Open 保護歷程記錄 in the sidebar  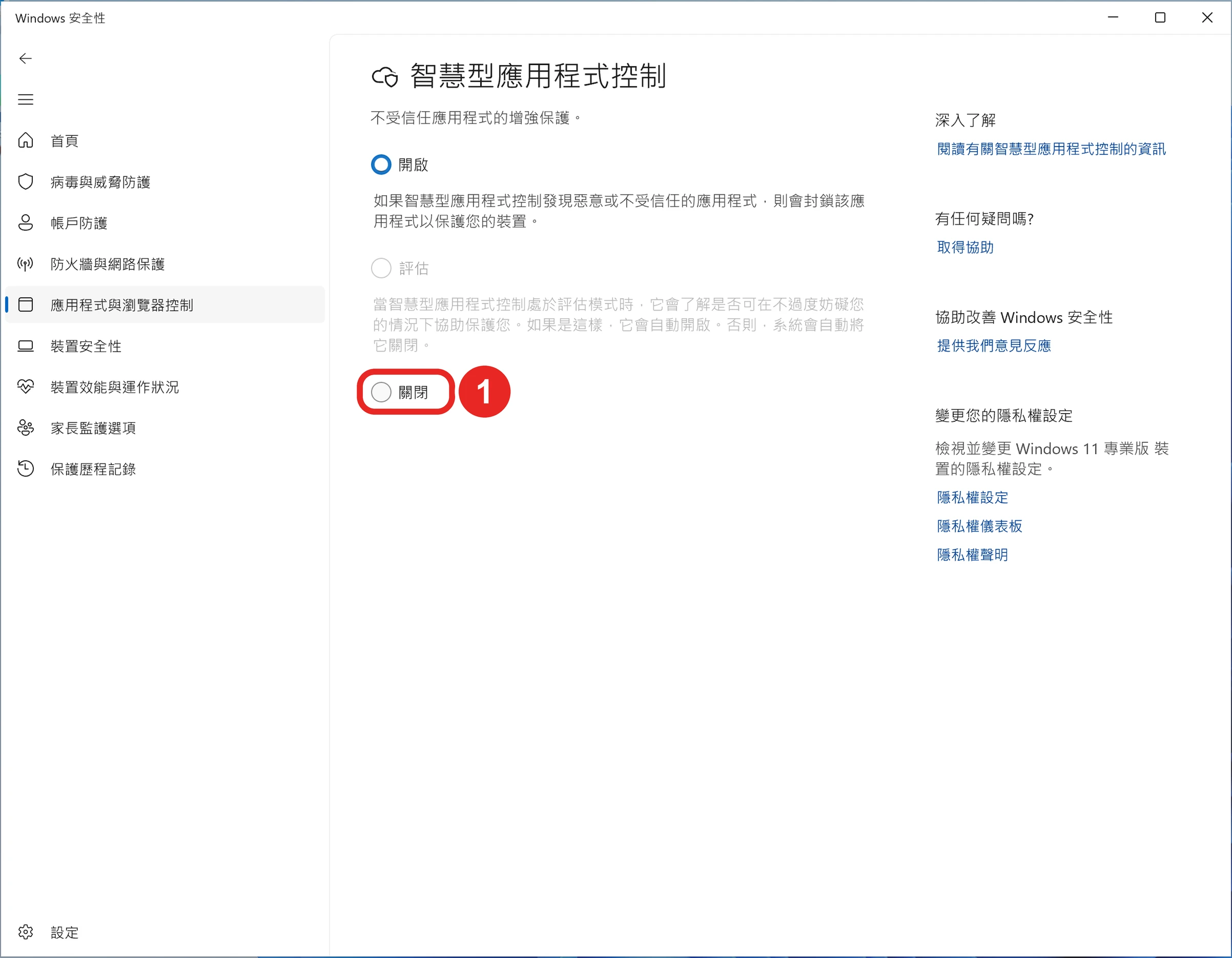point(165,469)
